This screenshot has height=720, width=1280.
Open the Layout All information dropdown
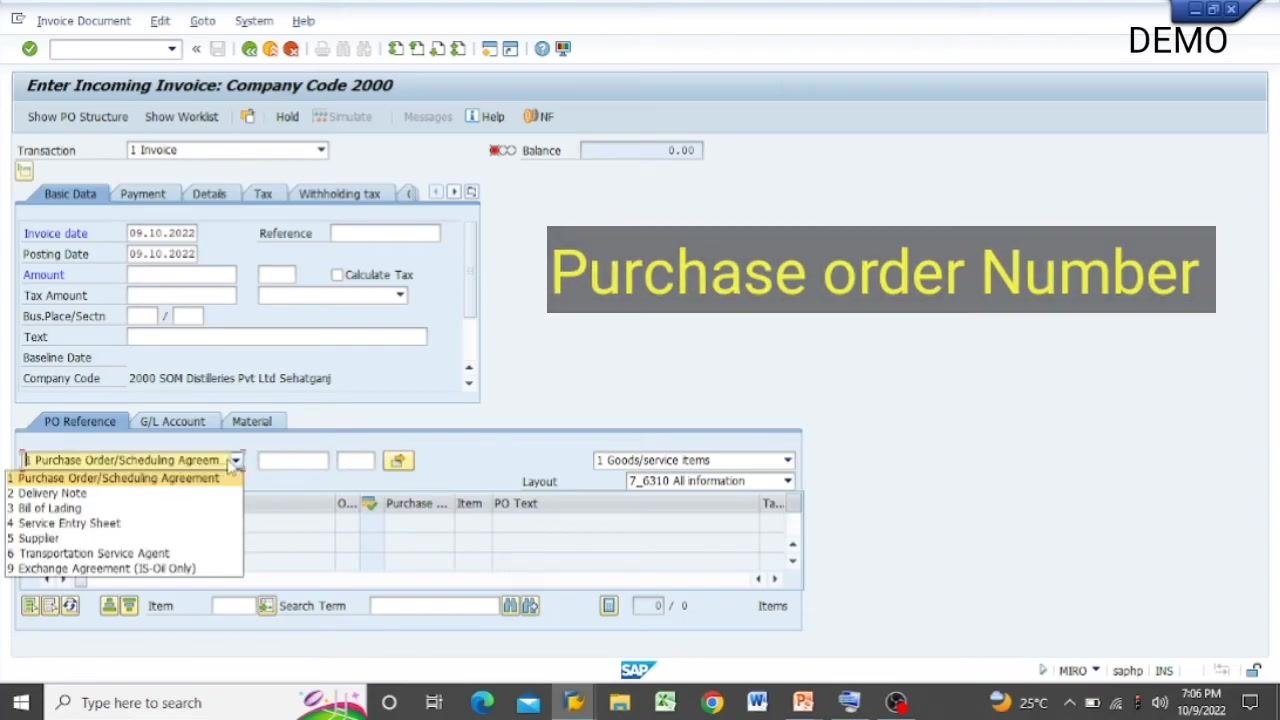tap(788, 482)
